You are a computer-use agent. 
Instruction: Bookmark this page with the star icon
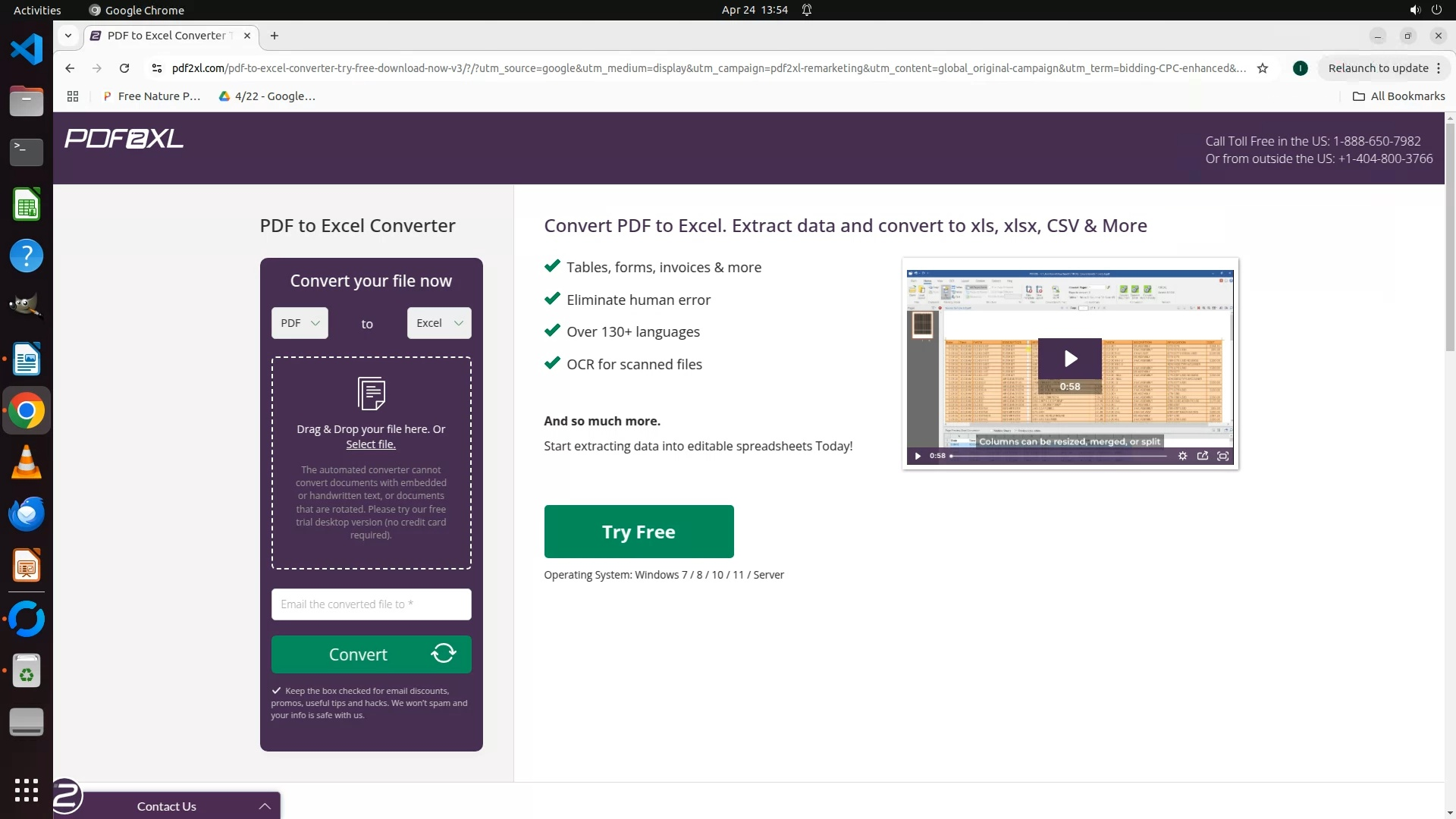coord(1263,68)
